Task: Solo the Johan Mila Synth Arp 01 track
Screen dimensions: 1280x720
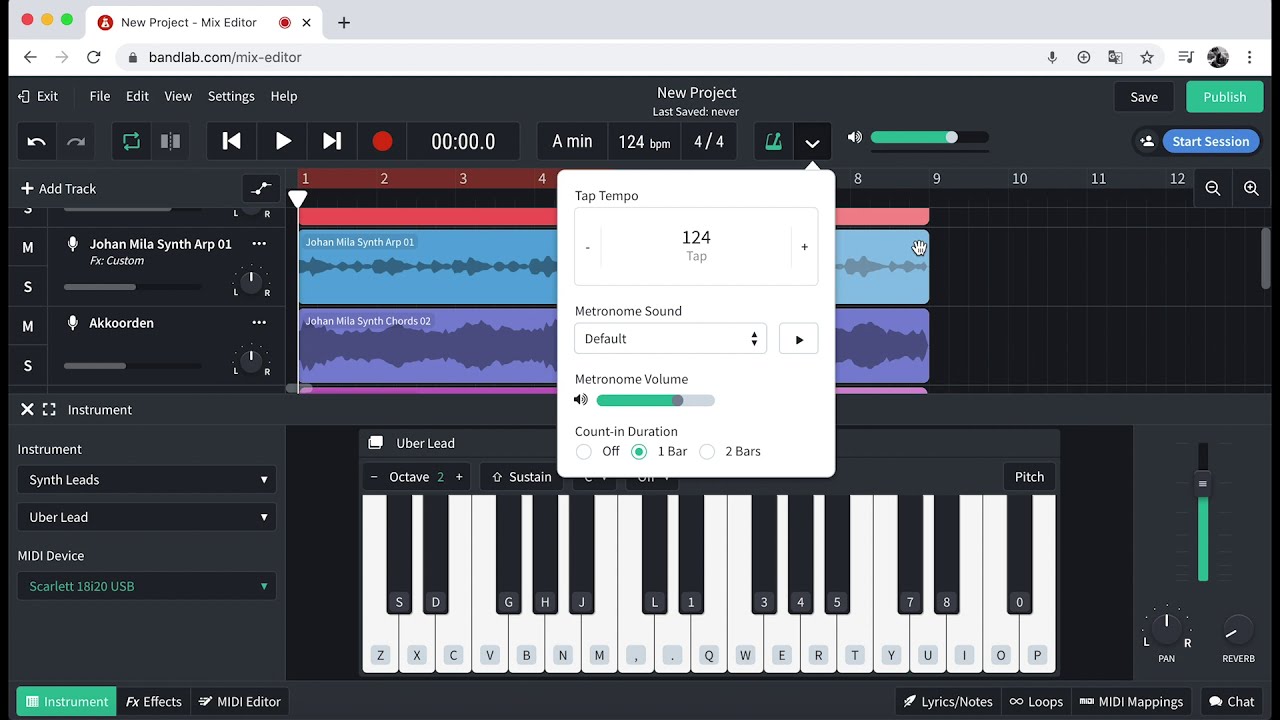Action: (28, 286)
